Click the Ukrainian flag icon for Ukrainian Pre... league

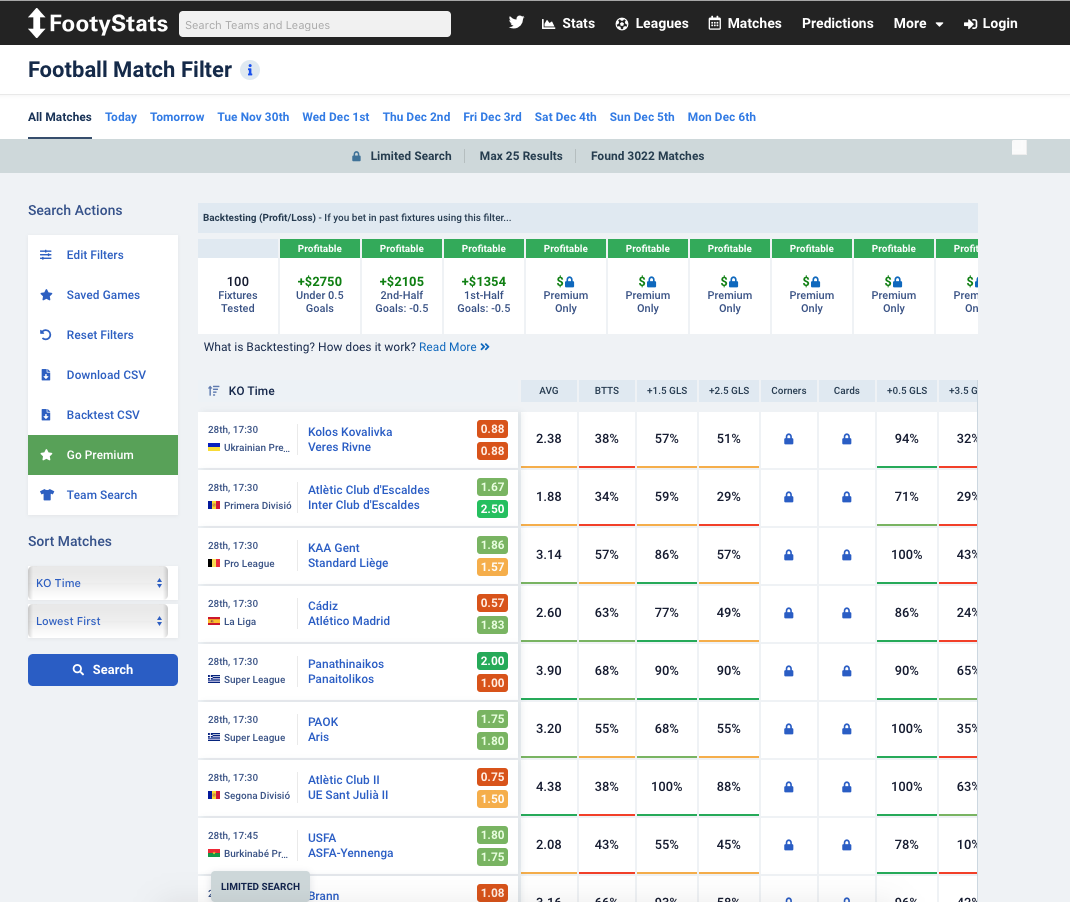coord(214,448)
